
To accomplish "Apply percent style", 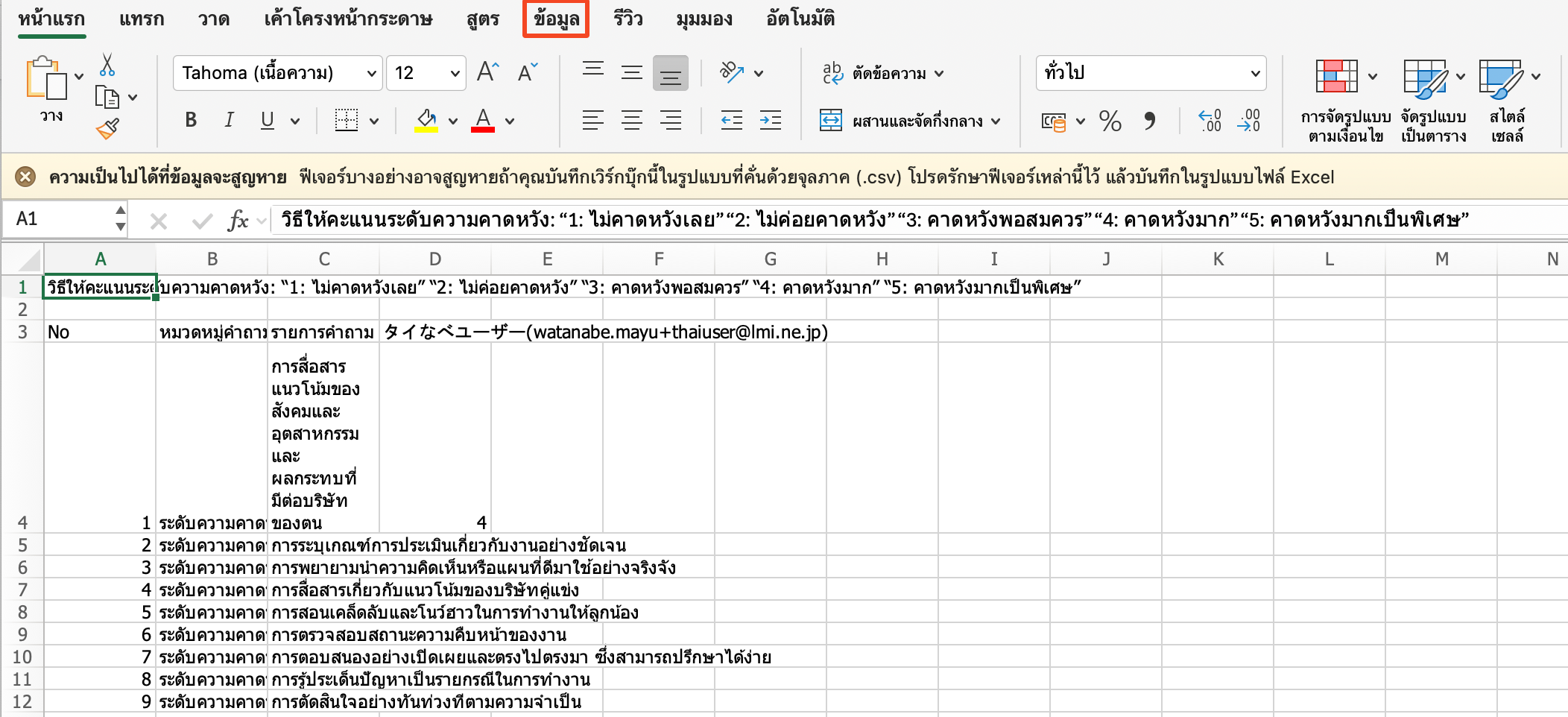I will 1110,121.
